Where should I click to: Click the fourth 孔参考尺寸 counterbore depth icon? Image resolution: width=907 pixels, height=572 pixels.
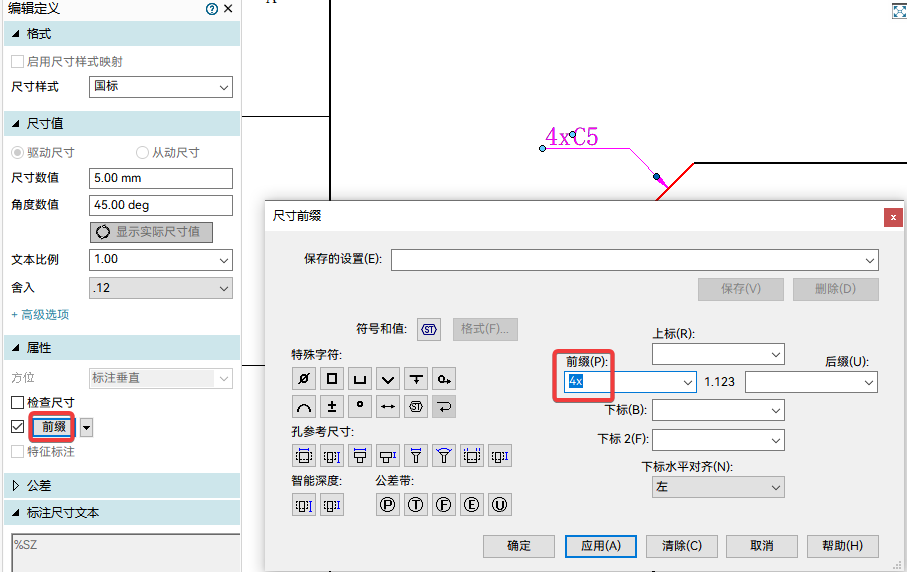tap(388, 456)
